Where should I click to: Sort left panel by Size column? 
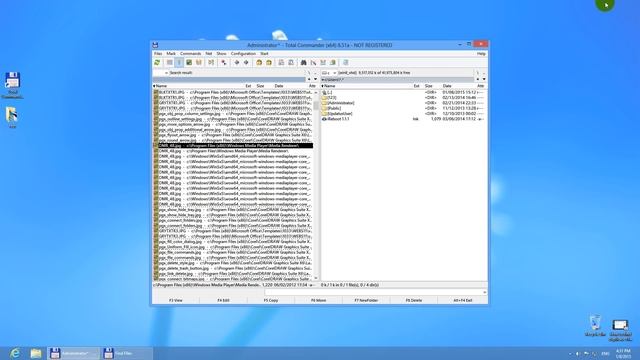point(260,86)
